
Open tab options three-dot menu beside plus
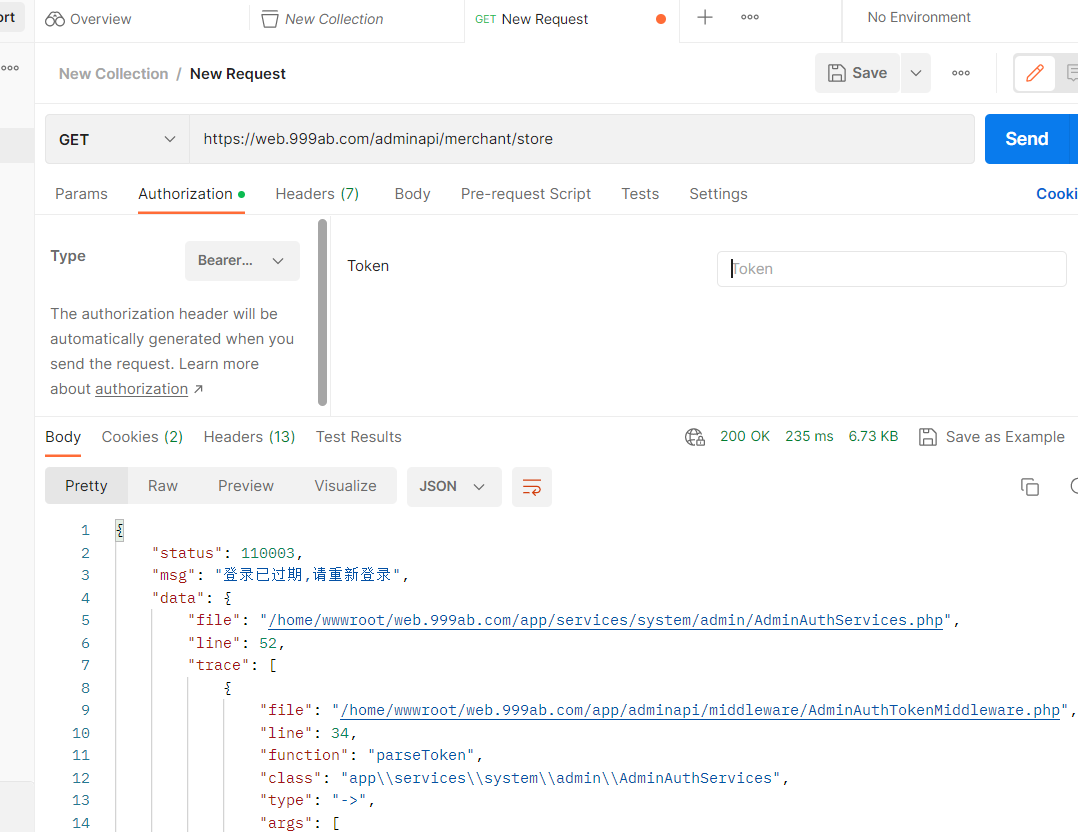click(749, 17)
